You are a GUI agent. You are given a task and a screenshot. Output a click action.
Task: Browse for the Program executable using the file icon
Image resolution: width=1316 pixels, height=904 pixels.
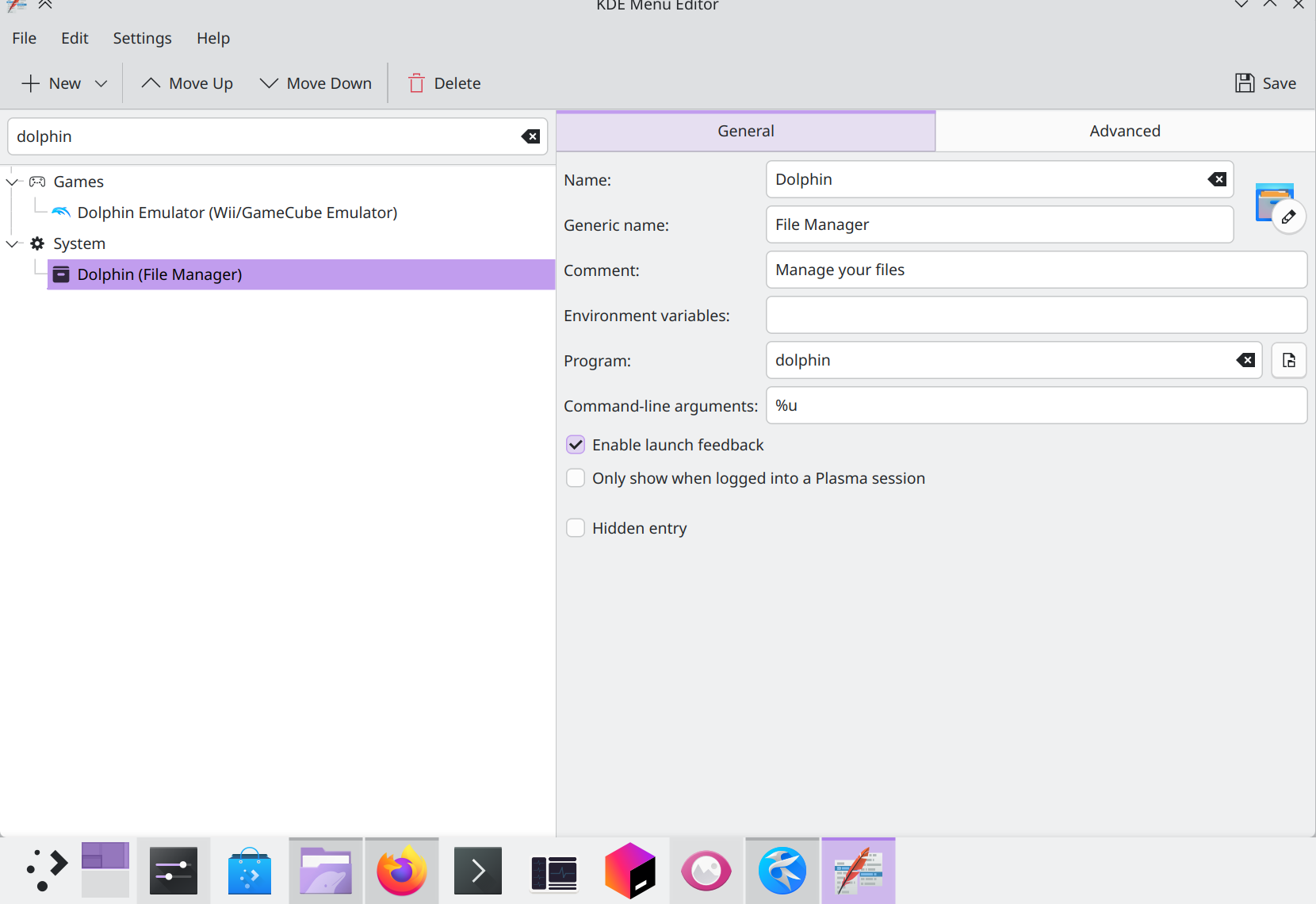pyautogui.click(x=1288, y=360)
